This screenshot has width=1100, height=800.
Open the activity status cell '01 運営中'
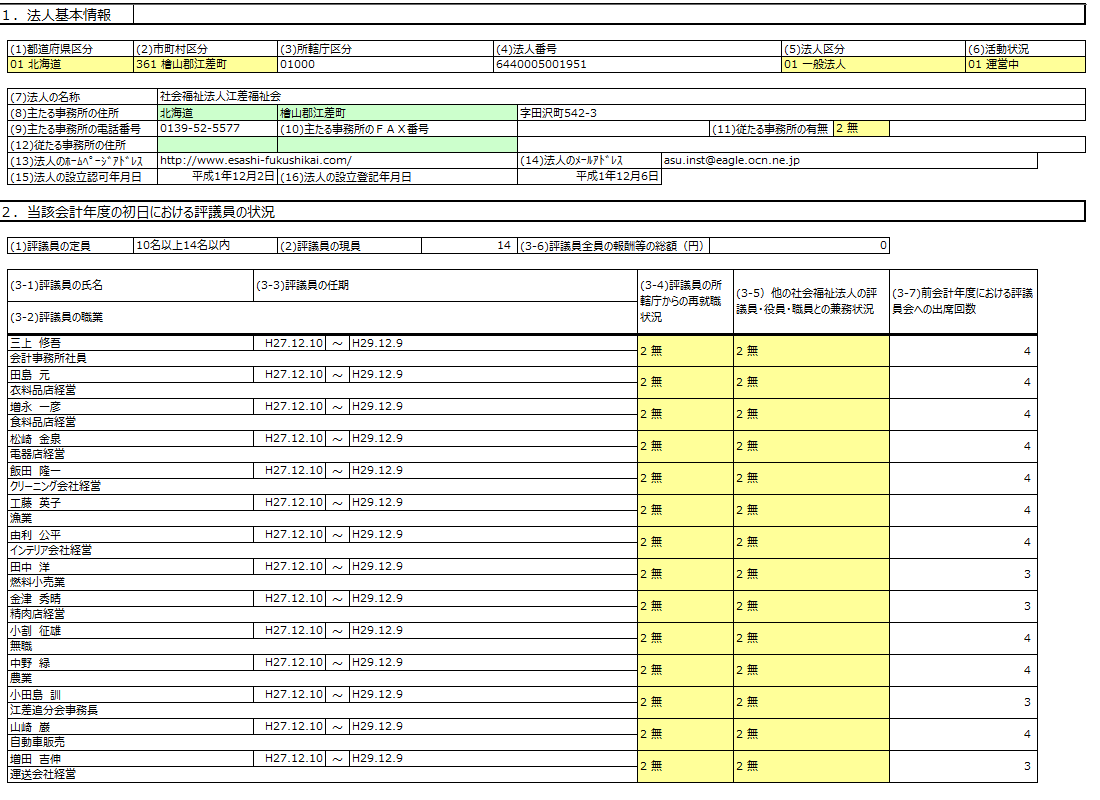1026,65
